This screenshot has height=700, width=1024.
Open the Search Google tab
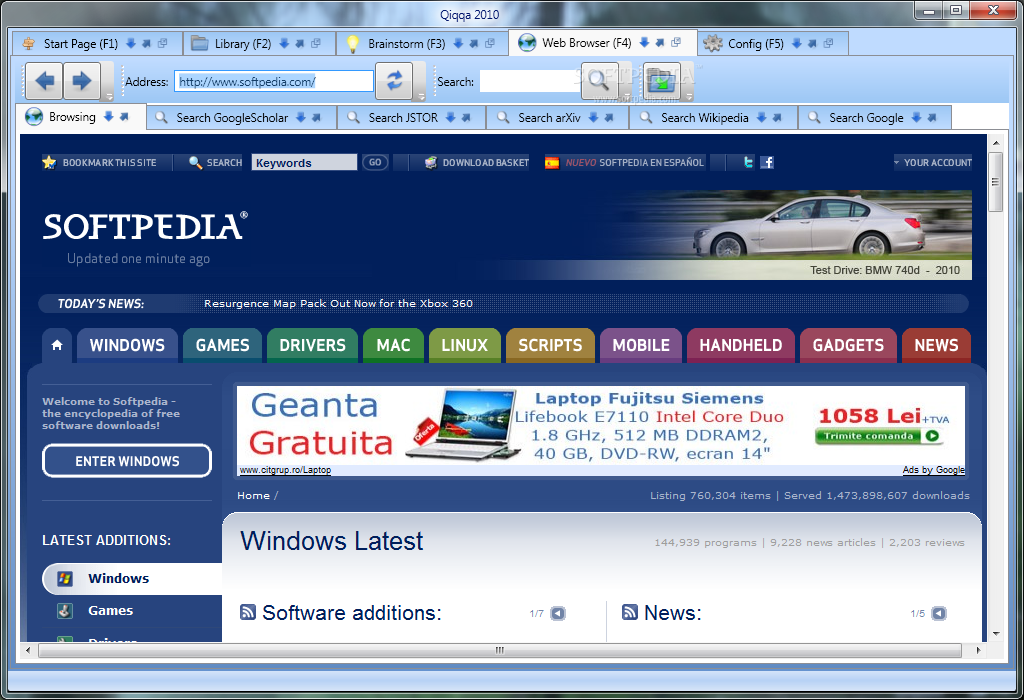(x=867, y=118)
